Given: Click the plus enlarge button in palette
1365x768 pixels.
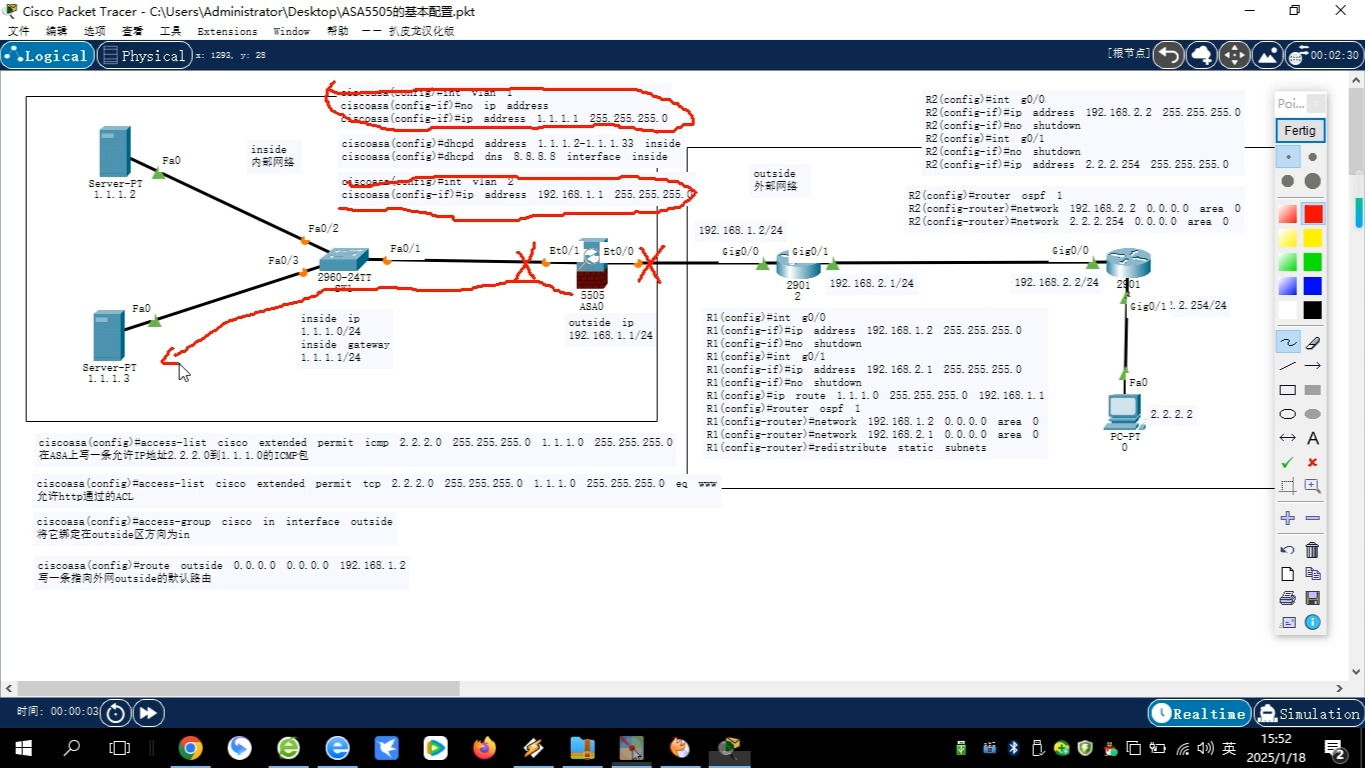Looking at the screenshot, I should pyautogui.click(x=1288, y=518).
